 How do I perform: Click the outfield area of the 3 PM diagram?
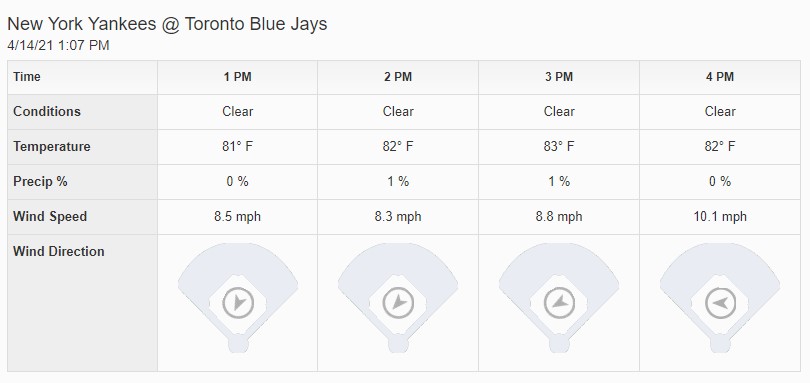pyautogui.click(x=559, y=261)
